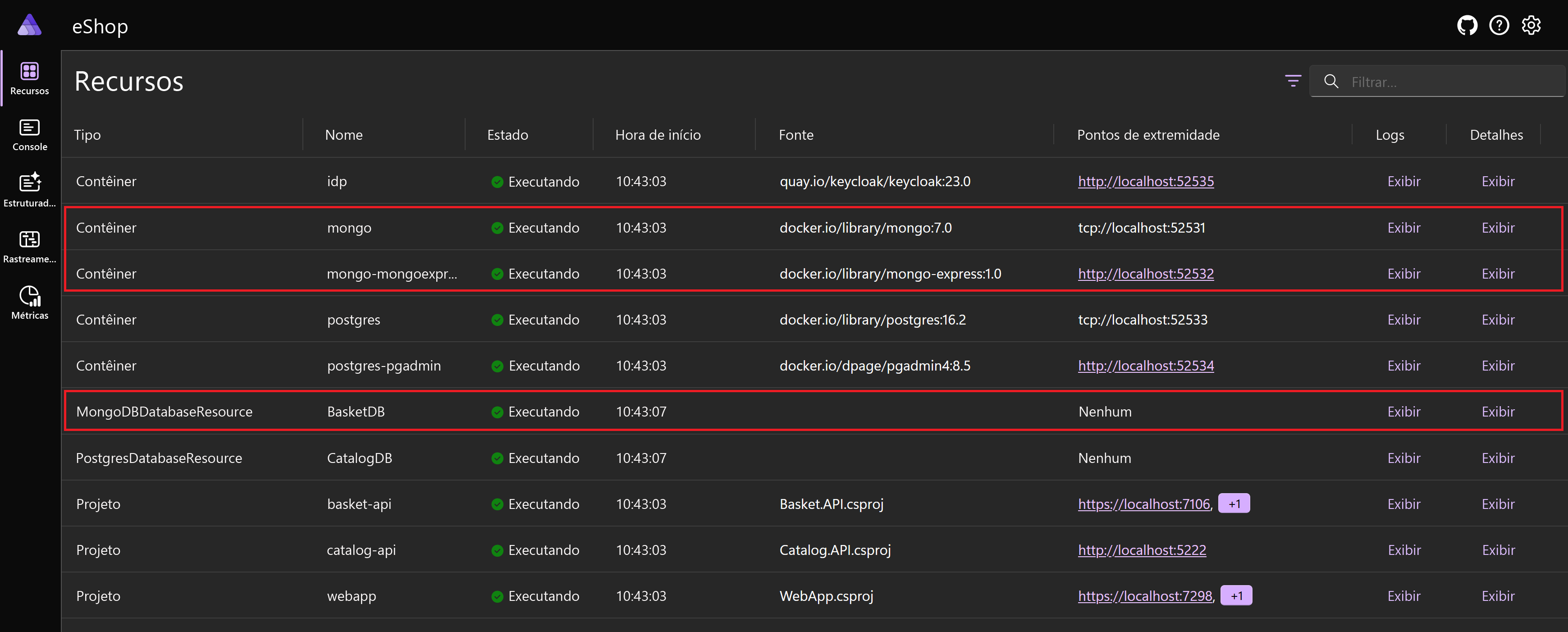Show logs for BasketDB resource
The width and height of the screenshot is (1568, 632).
tap(1403, 412)
